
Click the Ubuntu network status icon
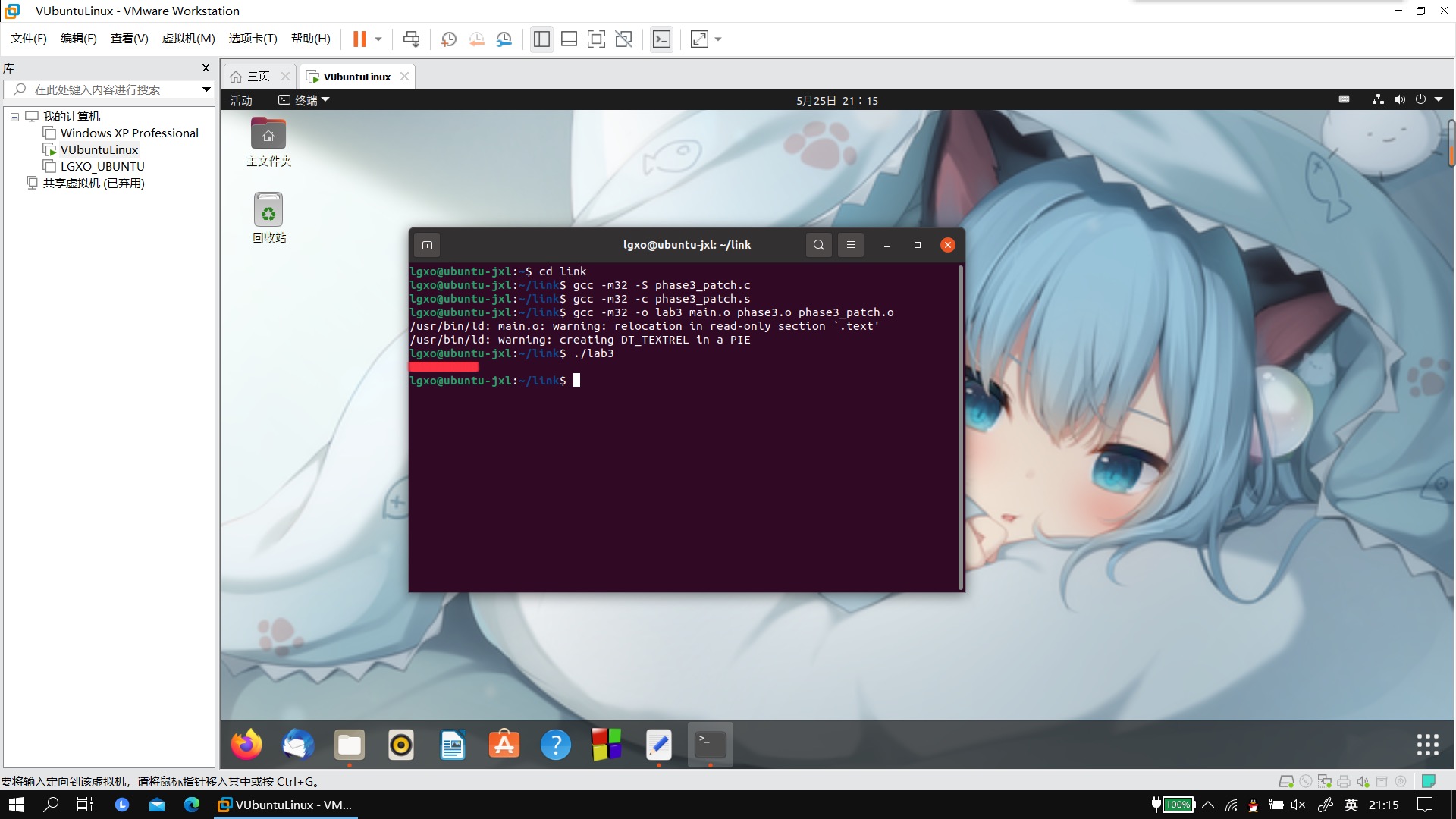(x=1378, y=99)
